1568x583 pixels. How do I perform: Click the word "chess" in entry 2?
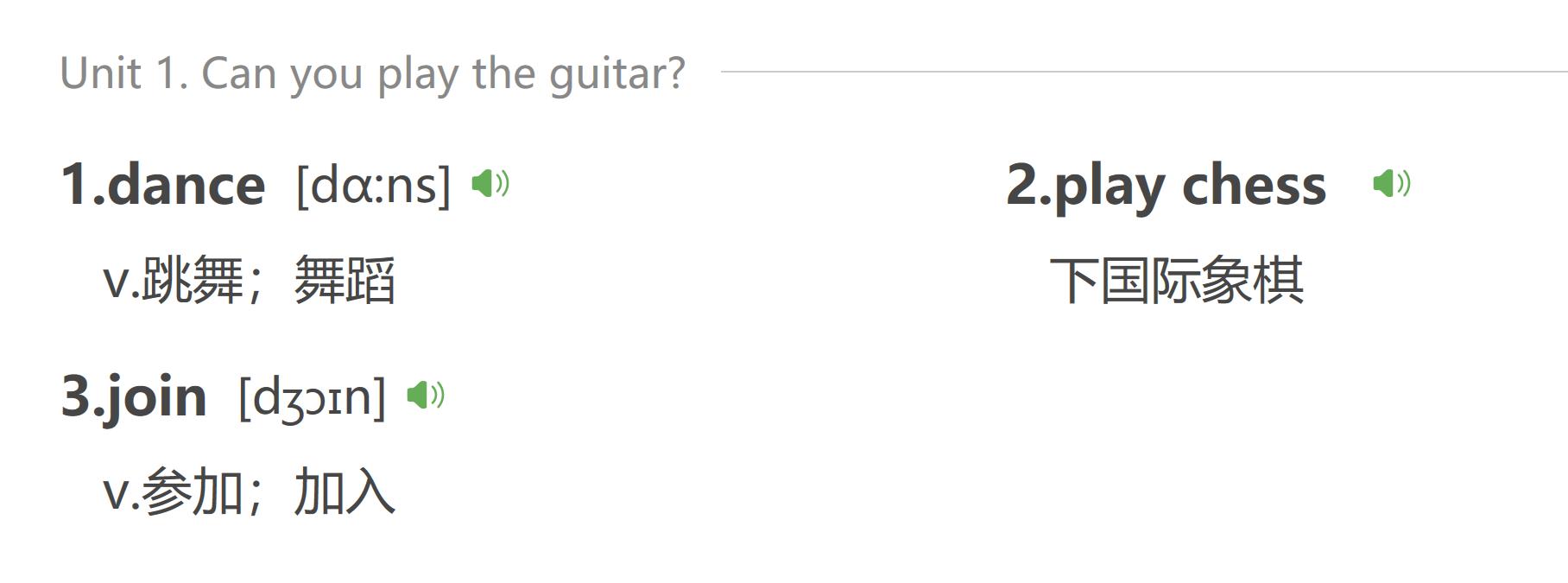1253,185
